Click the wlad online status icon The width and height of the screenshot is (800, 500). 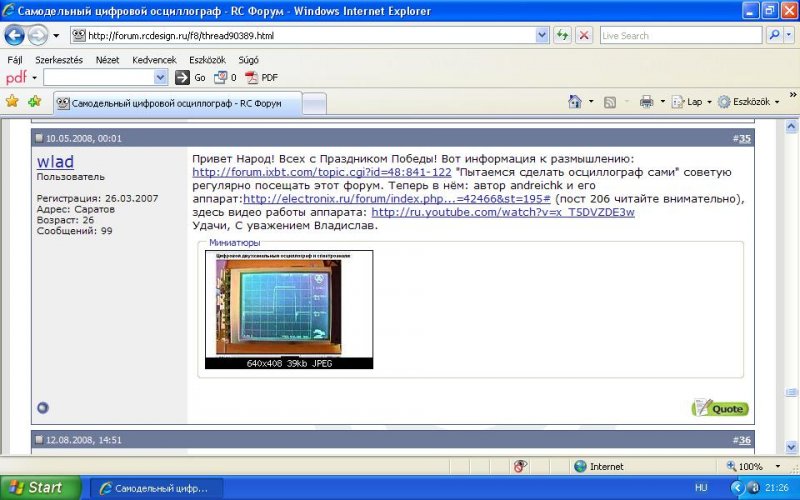43,408
